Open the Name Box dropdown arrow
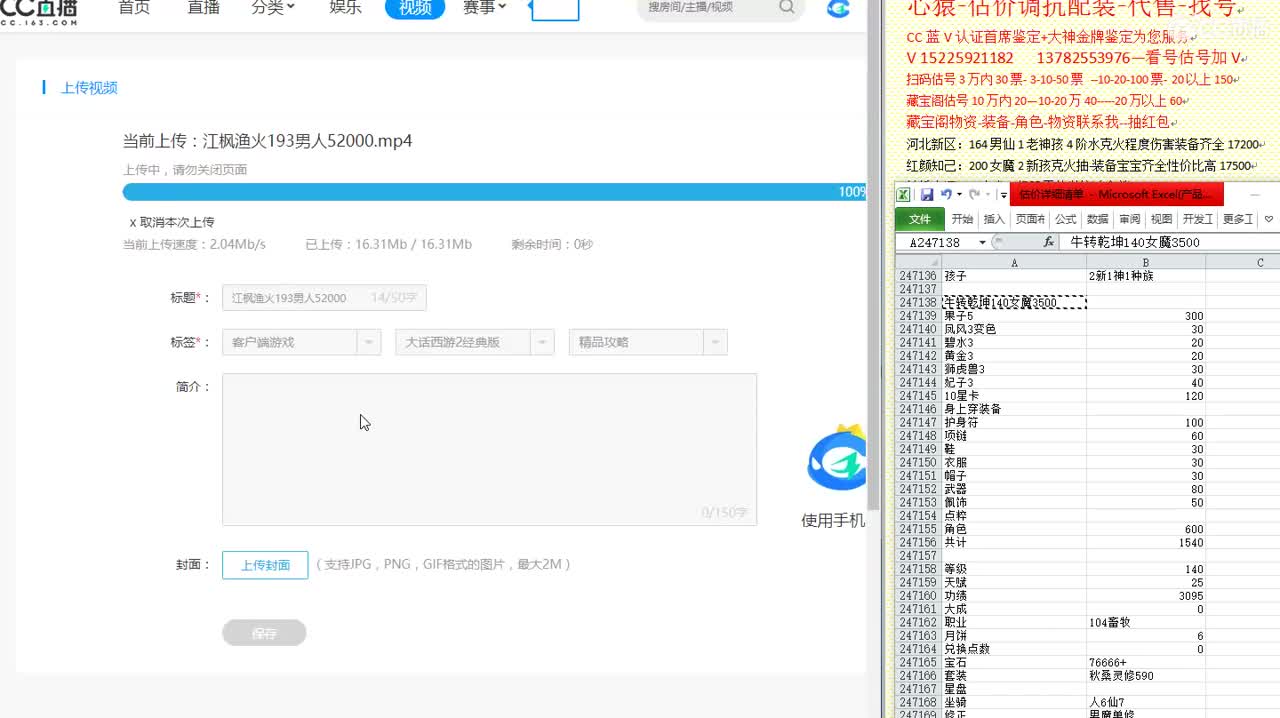The height and width of the screenshot is (718, 1280). pos(982,243)
